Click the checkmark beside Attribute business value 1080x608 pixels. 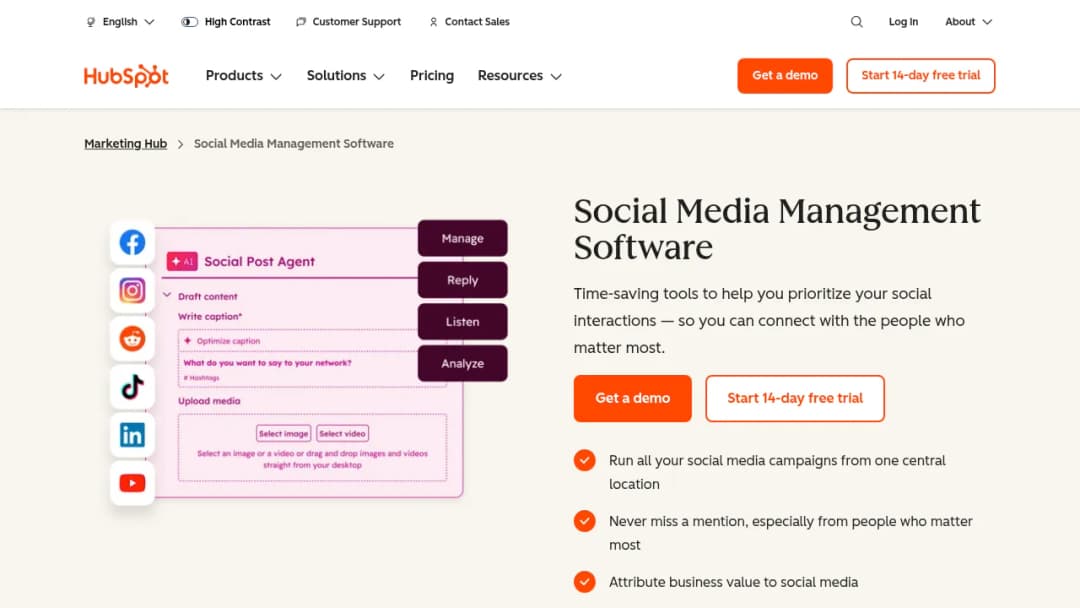pyautogui.click(x=584, y=581)
